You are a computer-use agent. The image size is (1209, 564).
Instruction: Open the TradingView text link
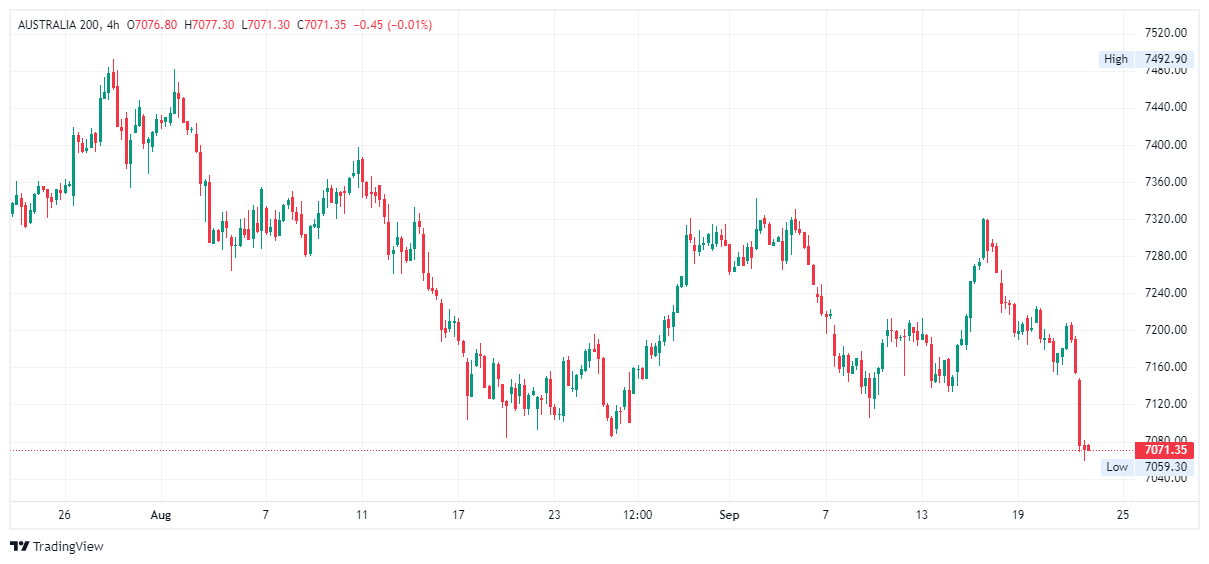(68, 547)
